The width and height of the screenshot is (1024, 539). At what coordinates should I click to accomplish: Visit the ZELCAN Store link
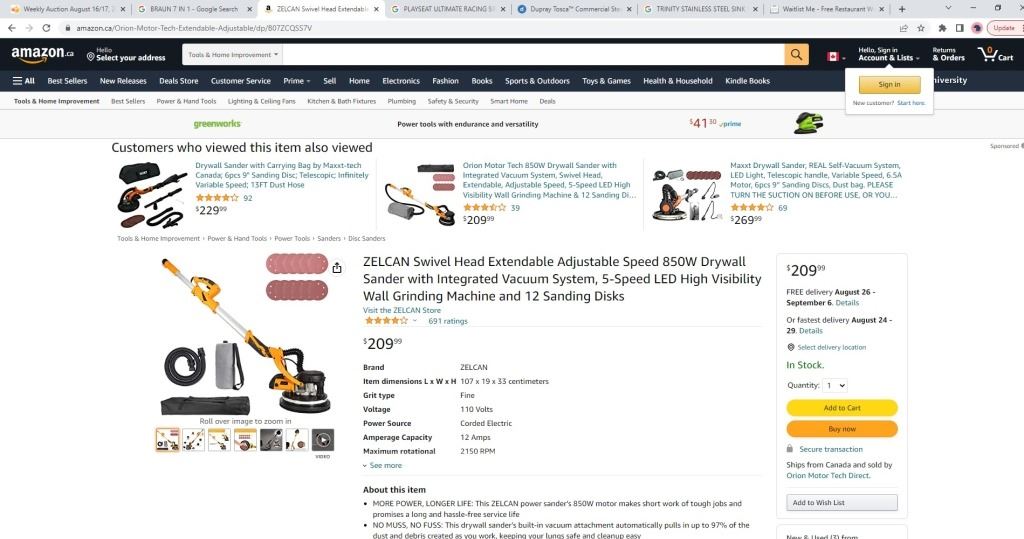pyautogui.click(x=402, y=310)
